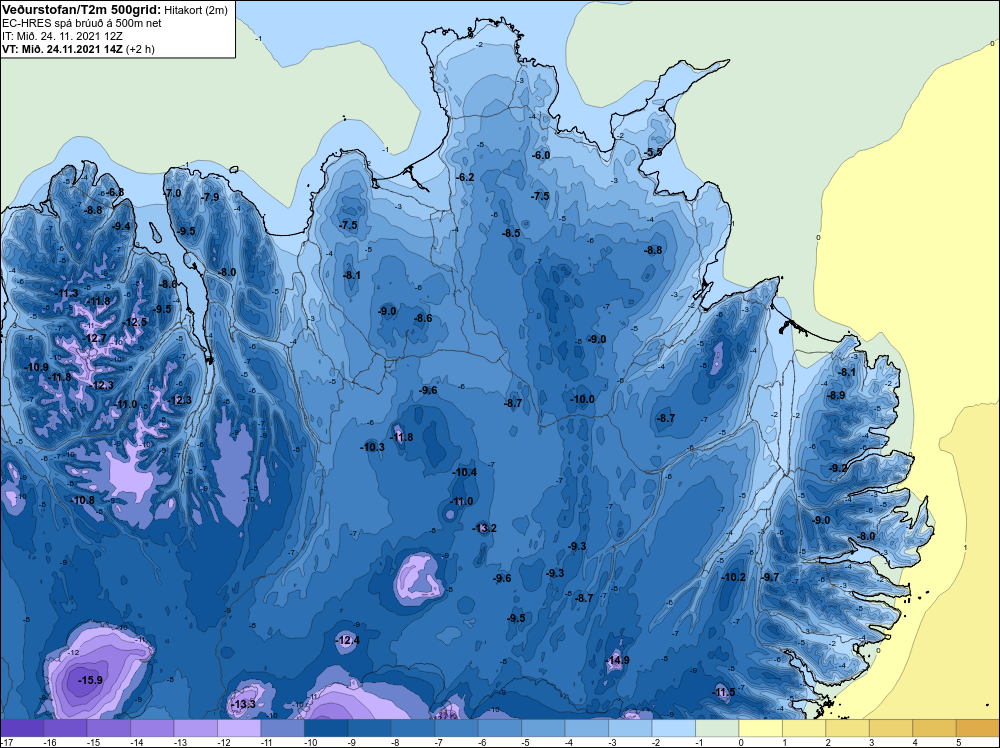The height and width of the screenshot is (748, 1000).
Task: Select the -13.2 temperature value
Action: [x=483, y=528]
